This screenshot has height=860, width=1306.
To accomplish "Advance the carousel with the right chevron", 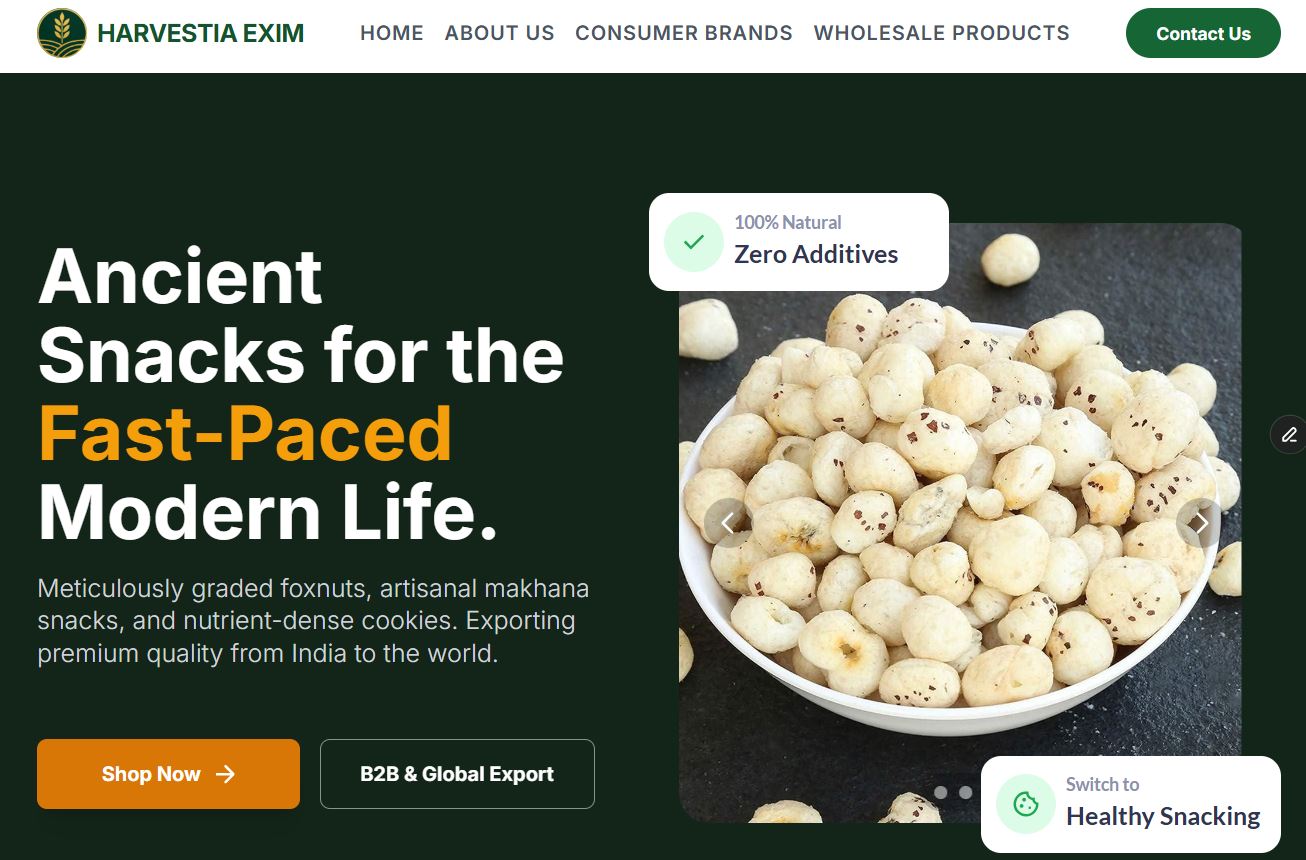I will point(1198,522).
